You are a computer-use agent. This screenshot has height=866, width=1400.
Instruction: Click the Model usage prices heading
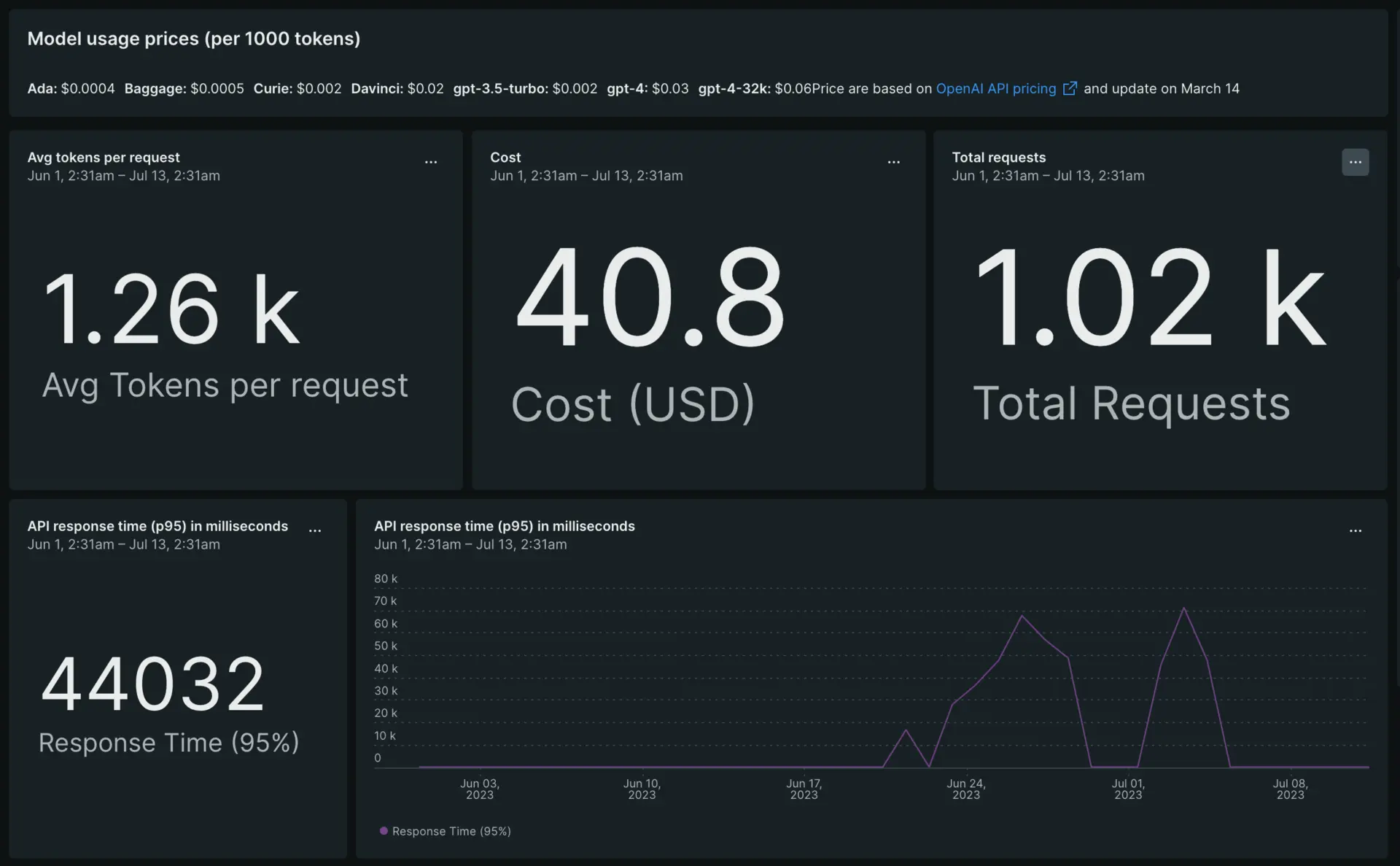click(x=194, y=39)
